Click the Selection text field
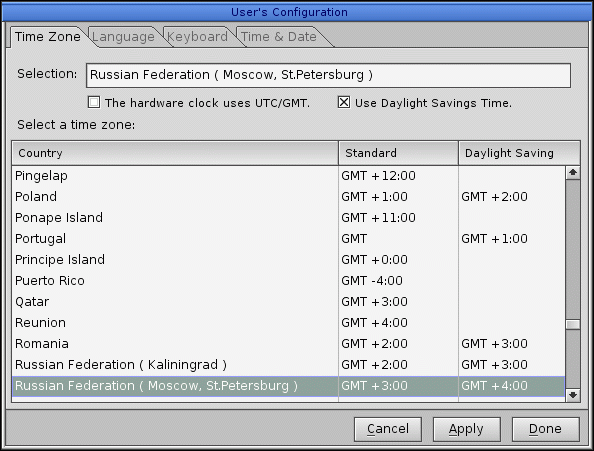This screenshot has height=451, width=594. click(x=328, y=75)
